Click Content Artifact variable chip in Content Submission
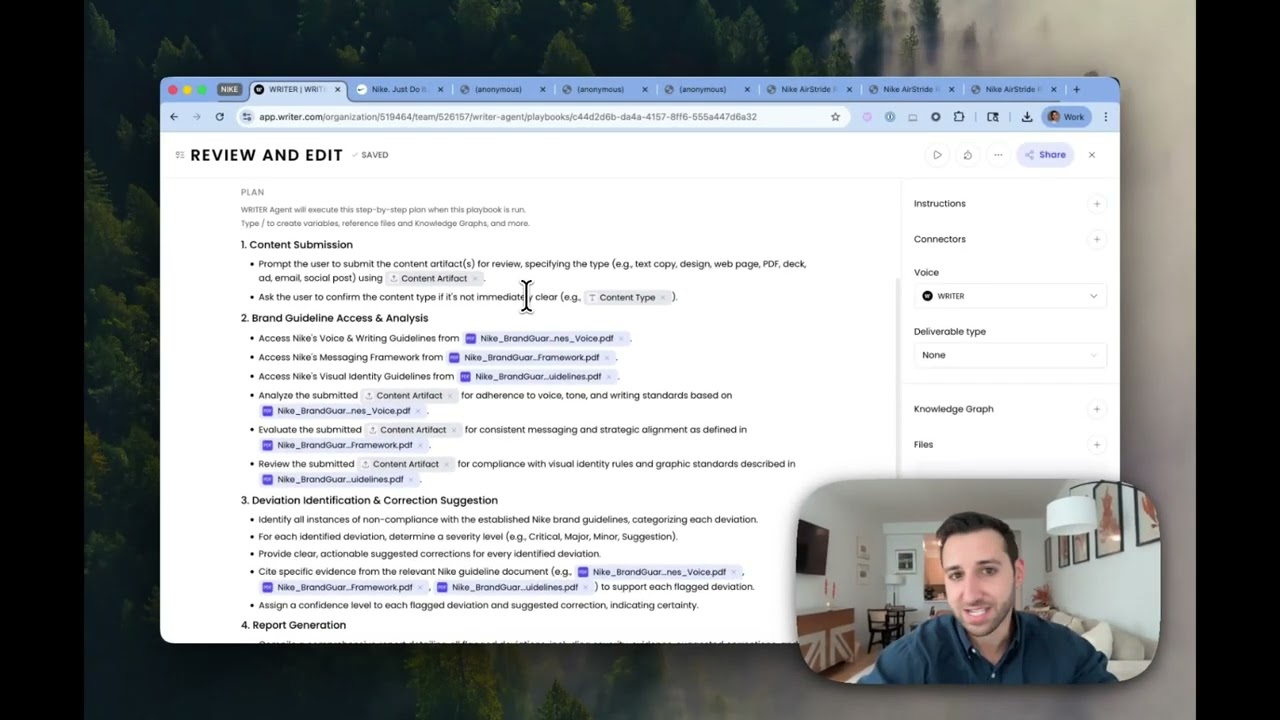The image size is (1280, 720). (x=433, y=278)
